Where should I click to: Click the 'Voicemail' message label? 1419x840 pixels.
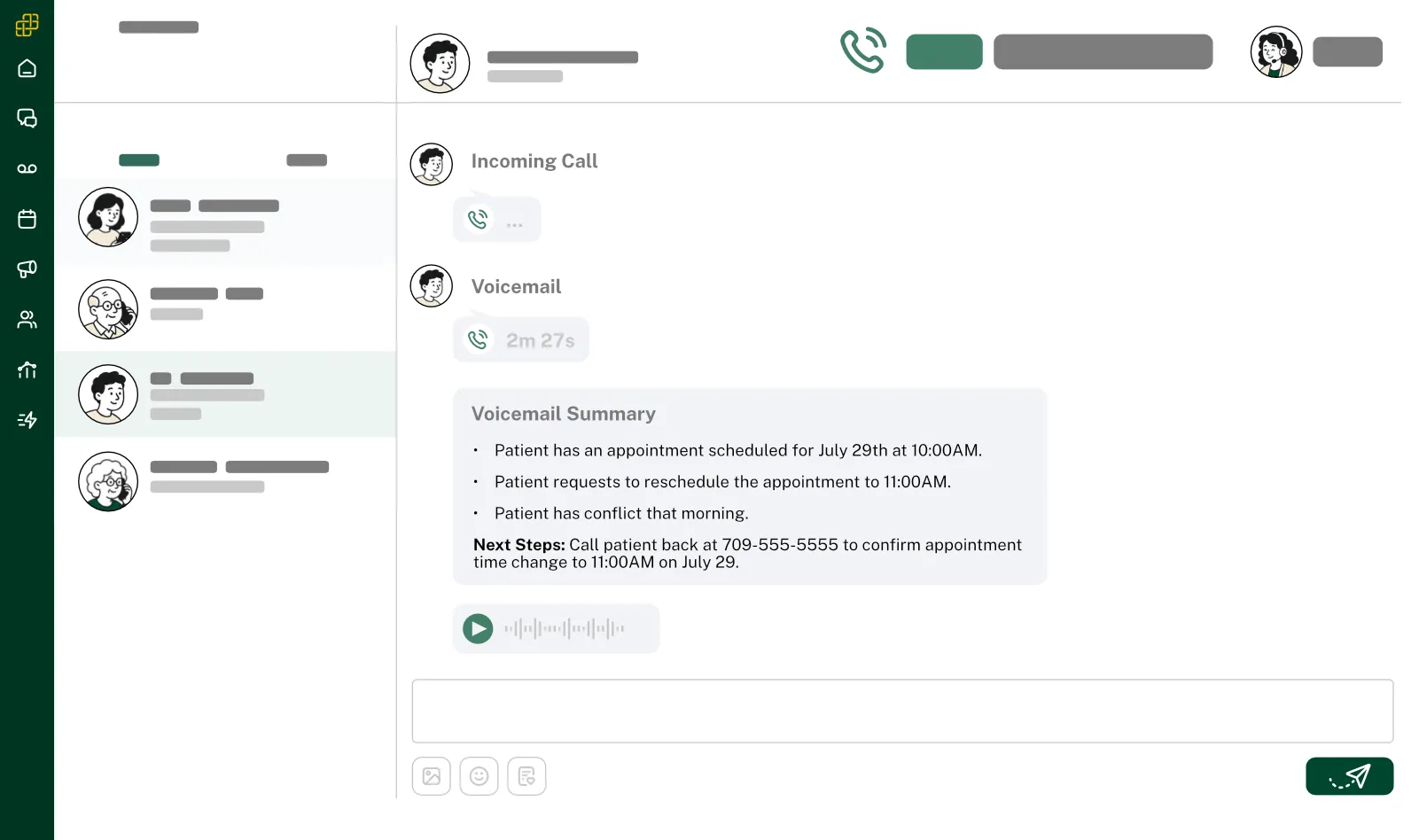point(516,287)
